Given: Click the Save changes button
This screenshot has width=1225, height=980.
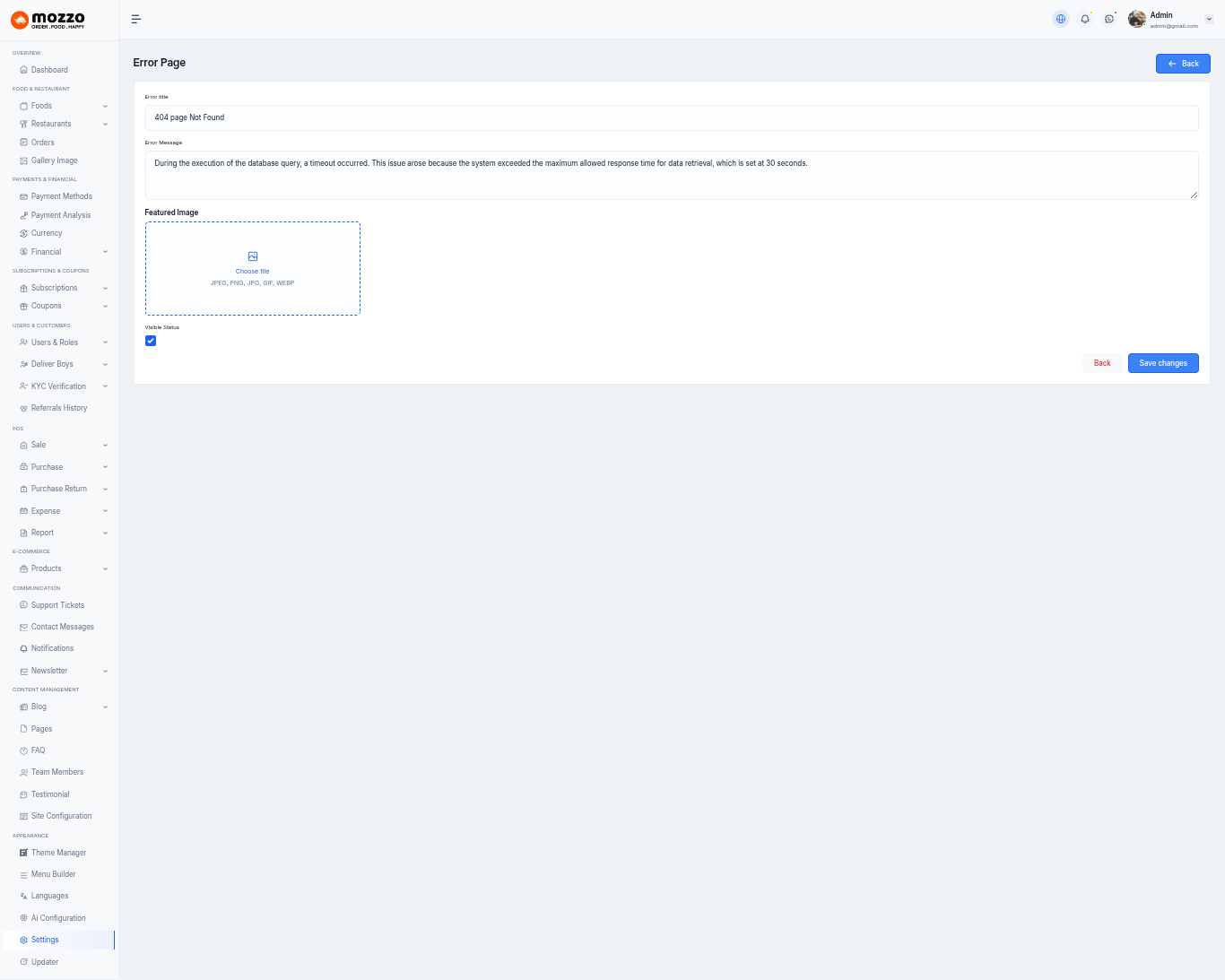Looking at the screenshot, I should [1162, 363].
